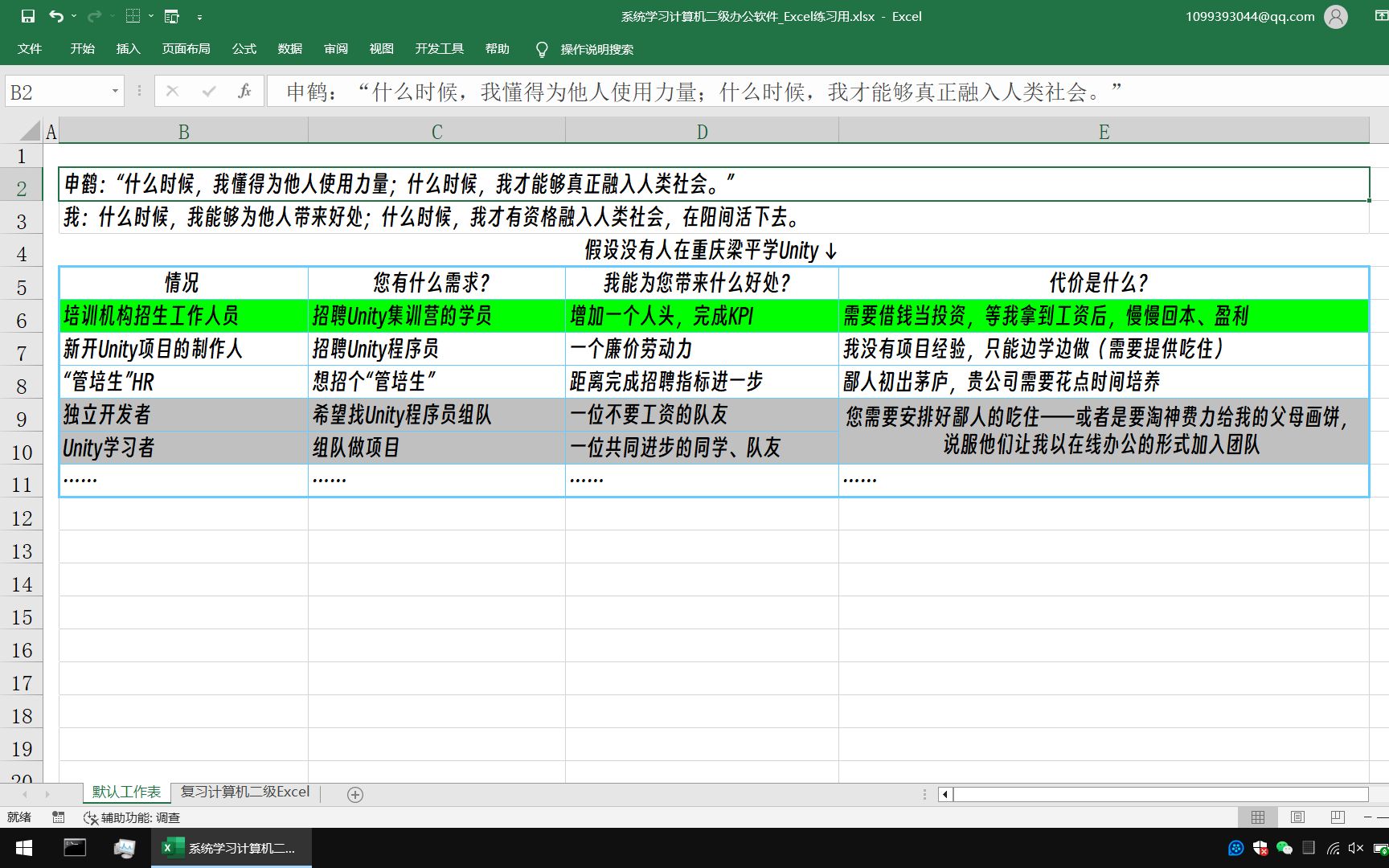Click the sheet tabs previous arrow
This screenshot has width=1389, height=868.
pyautogui.click(x=24, y=794)
